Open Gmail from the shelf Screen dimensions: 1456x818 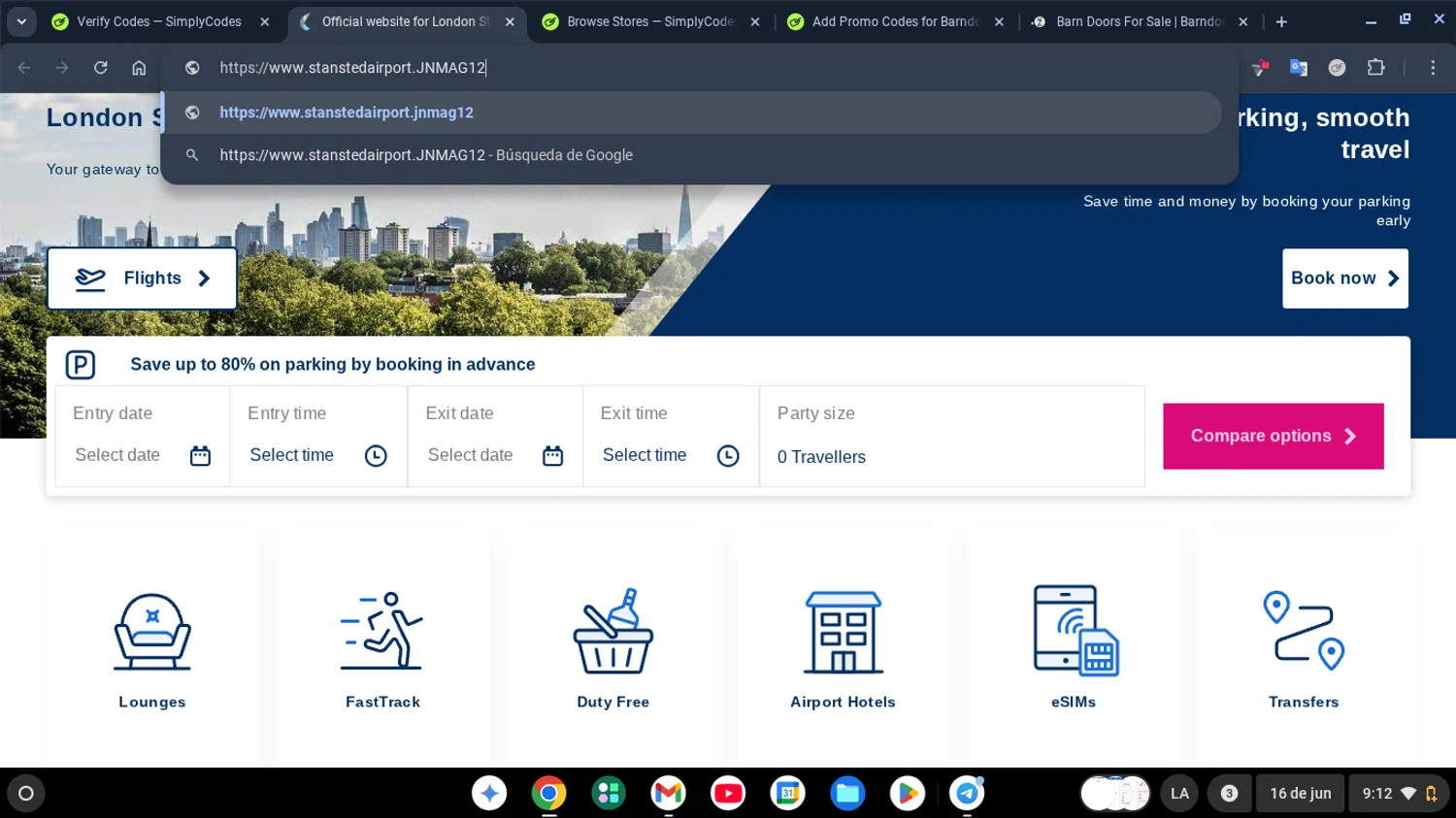point(669,793)
